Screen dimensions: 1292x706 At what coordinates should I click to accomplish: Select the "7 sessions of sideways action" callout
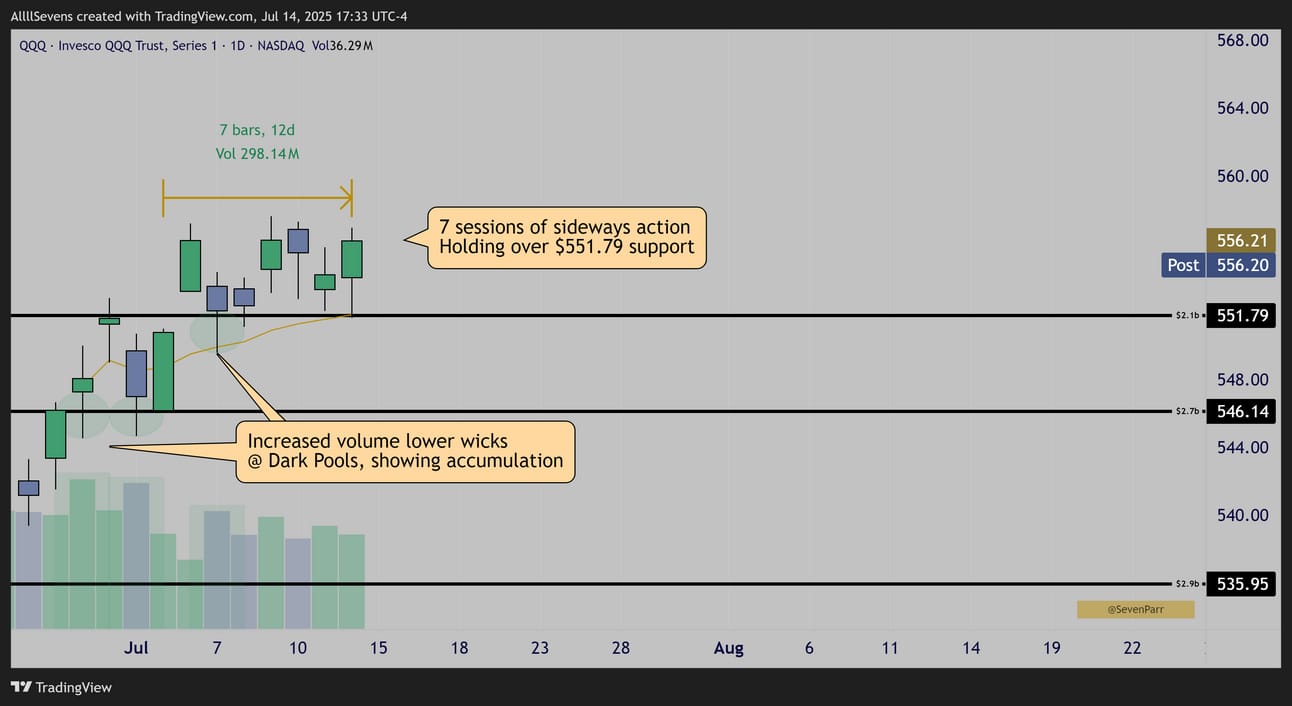pyautogui.click(x=567, y=237)
